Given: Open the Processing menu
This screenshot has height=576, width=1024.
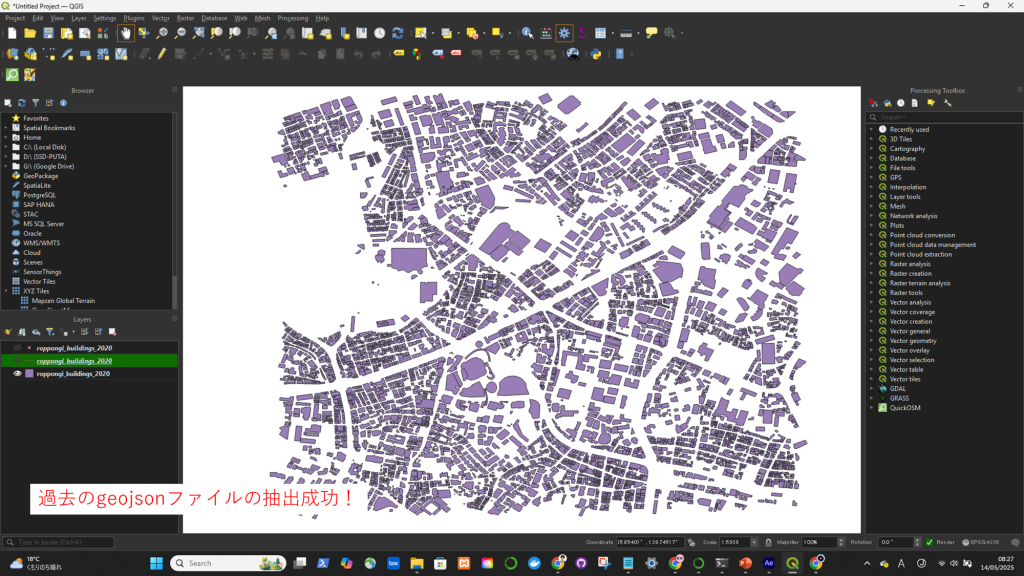Looking at the screenshot, I should 293,18.
